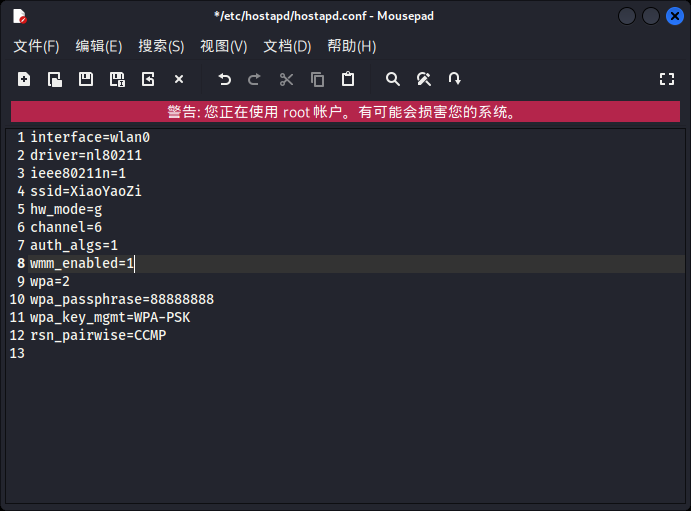The width and height of the screenshot is (691, 511).
Task: Toggle fullscreen mode icon
Action: [667, 79]
